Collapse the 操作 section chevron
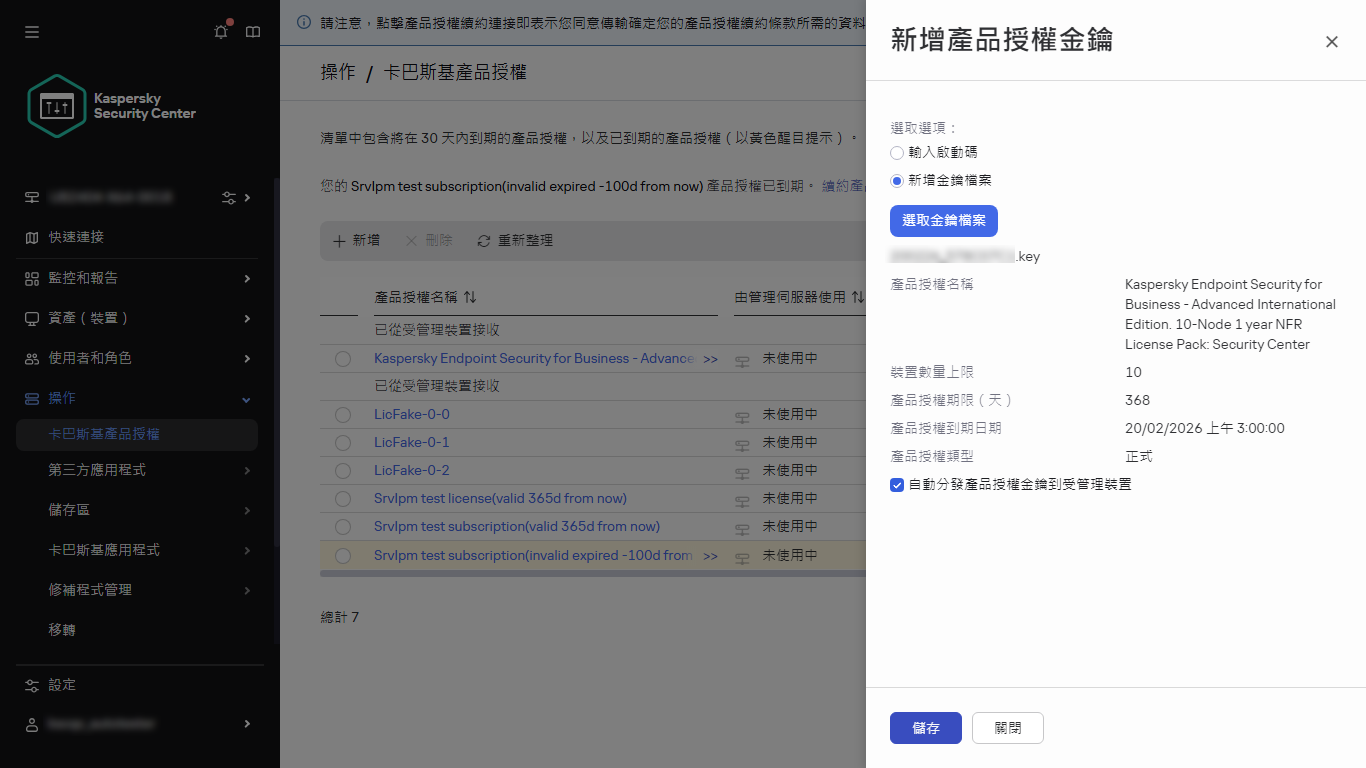The width and height of the screenshot is (1366, 768). (x=245, y=398)
